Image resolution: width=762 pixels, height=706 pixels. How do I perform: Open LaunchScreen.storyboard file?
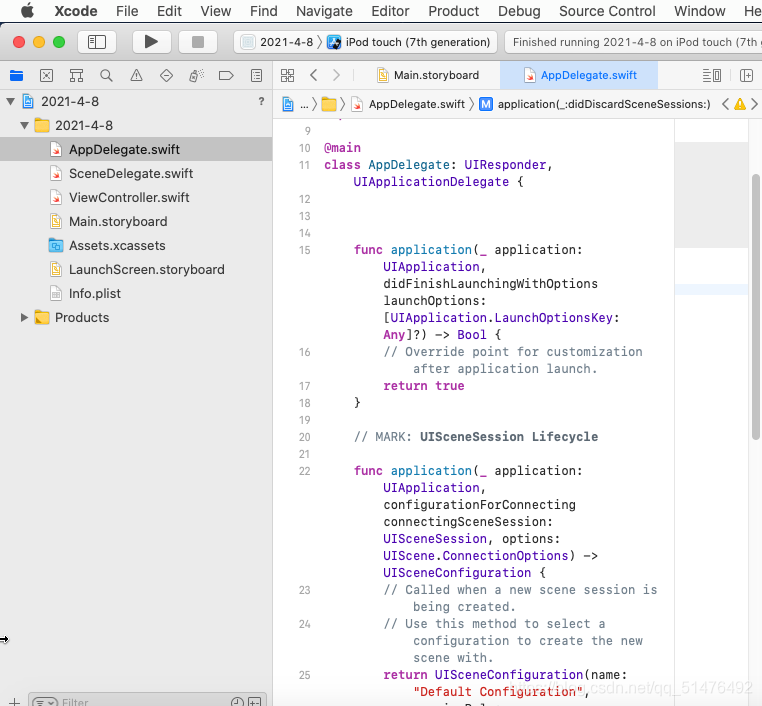(136, 269)
